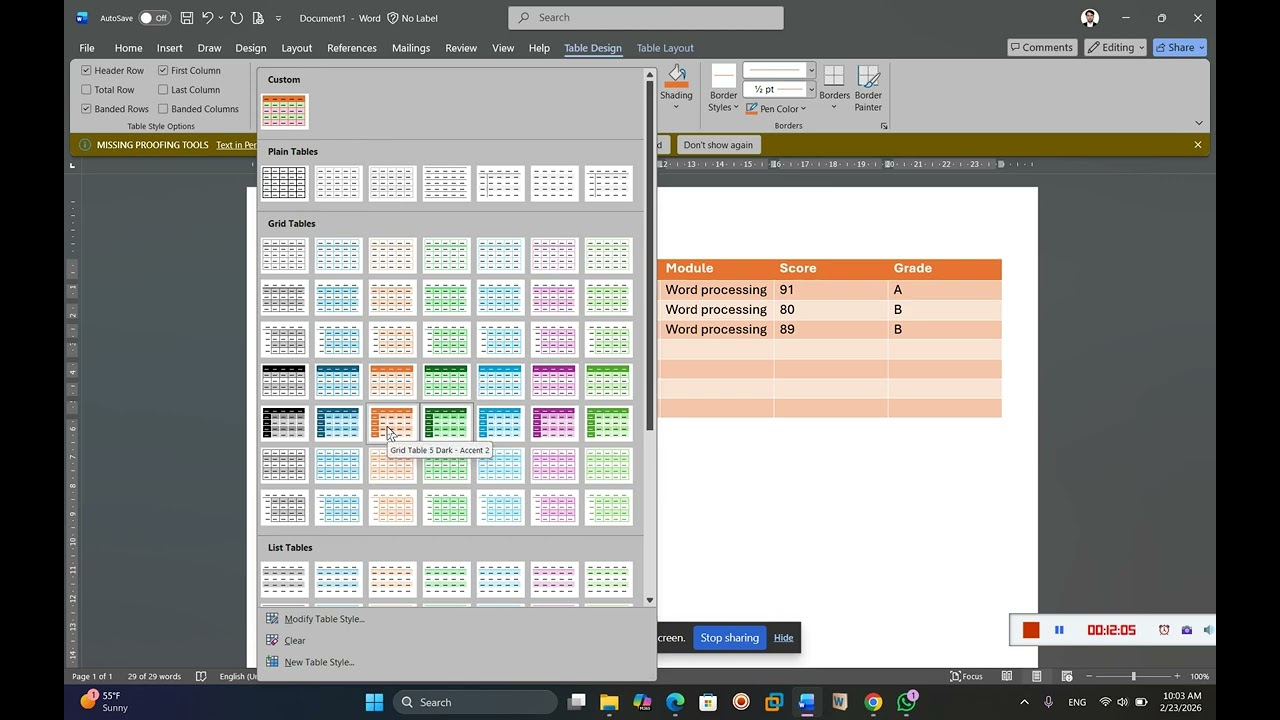This screenshot has width=1280, height=720.
Task: Dismiss the Missing Proofing Tools bar
Action: click(1198, 145)
